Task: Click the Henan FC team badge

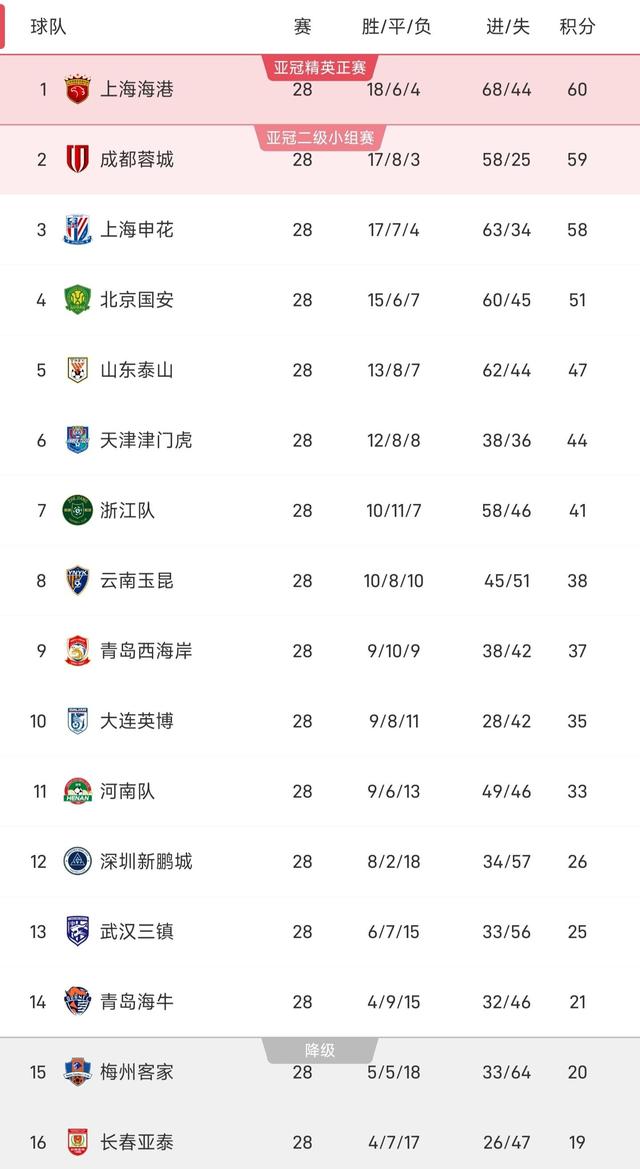Action: coord(78,791)
